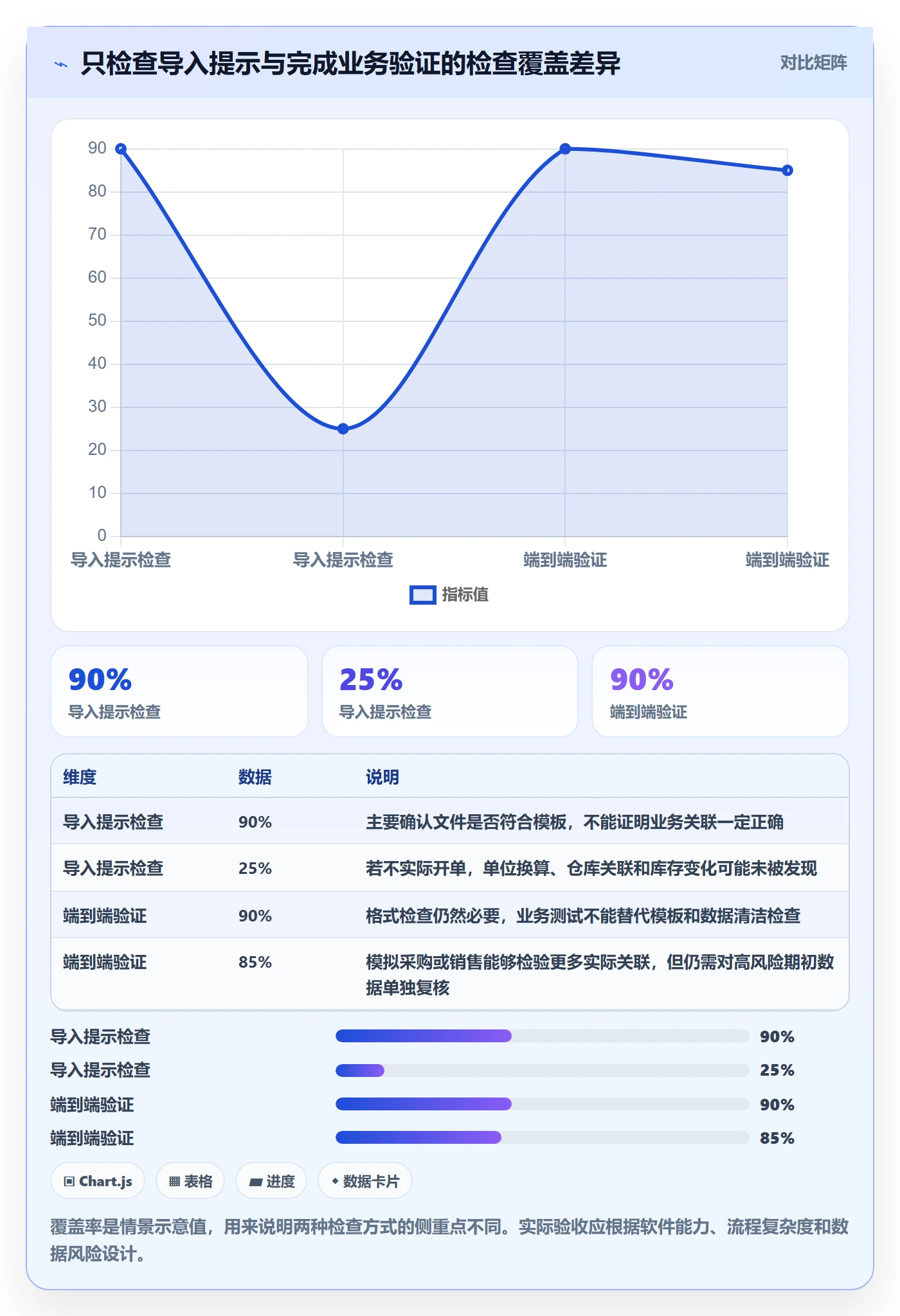
Task: Select the Chart.js tag pill
Action: click(x=98, y=1181)
